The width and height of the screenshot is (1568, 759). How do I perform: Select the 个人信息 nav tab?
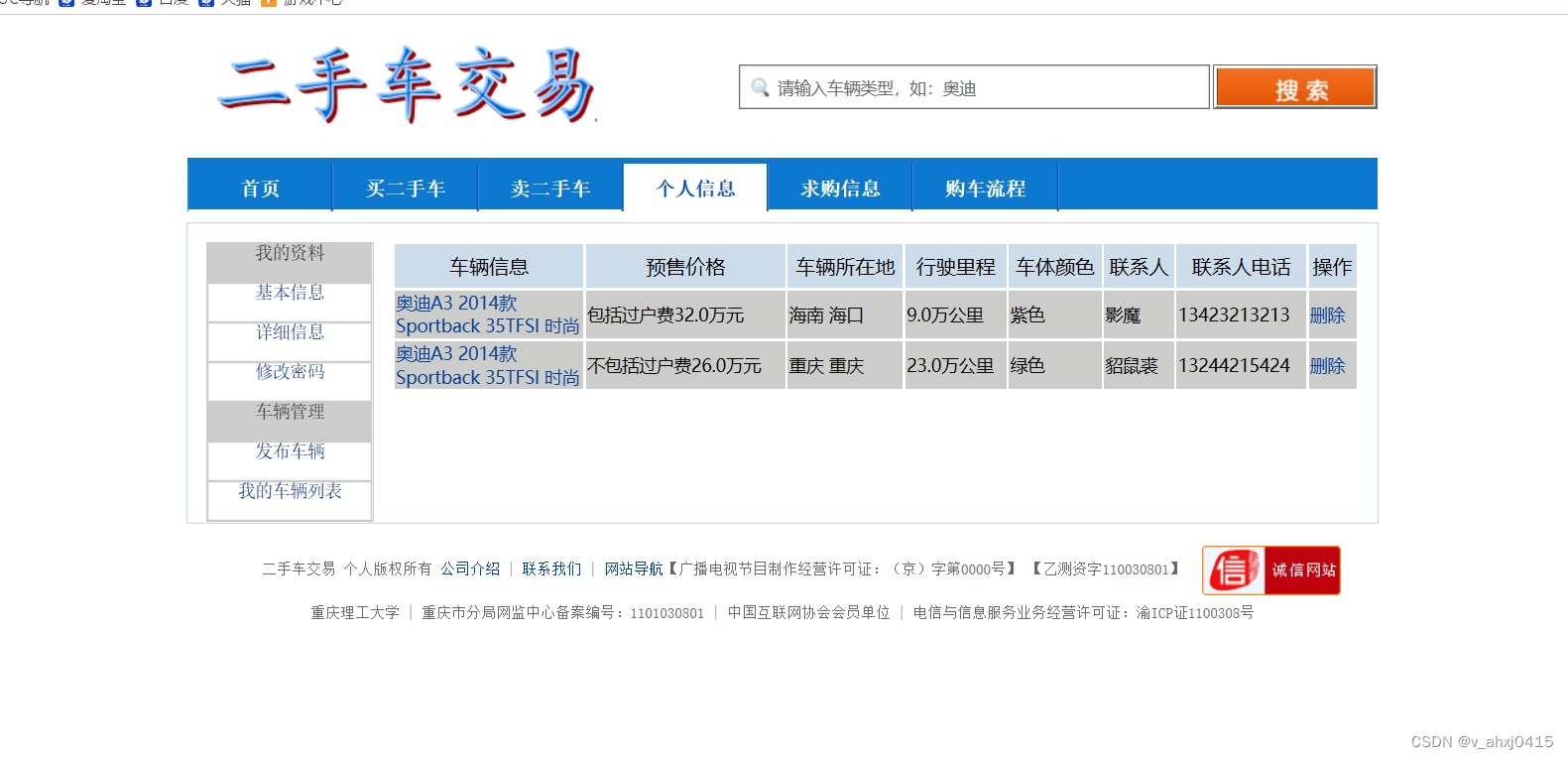[x=695, y=188]
